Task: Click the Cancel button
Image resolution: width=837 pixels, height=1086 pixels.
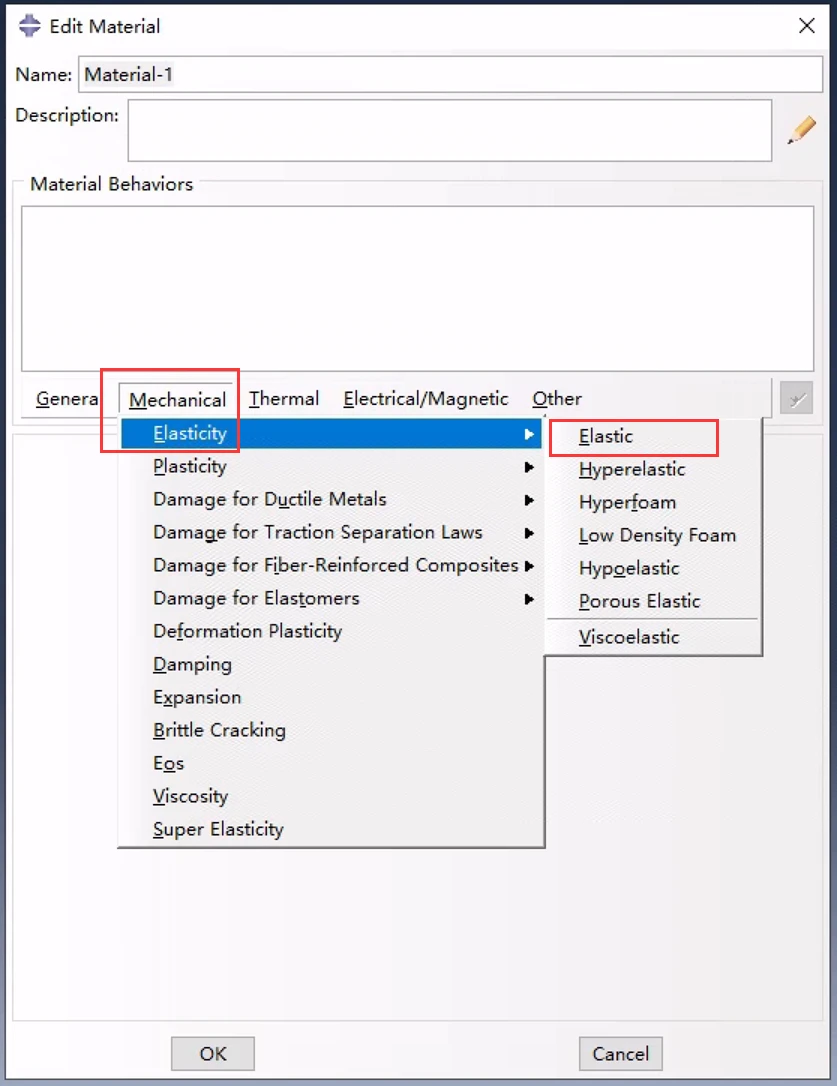Action: point(620,1053)
